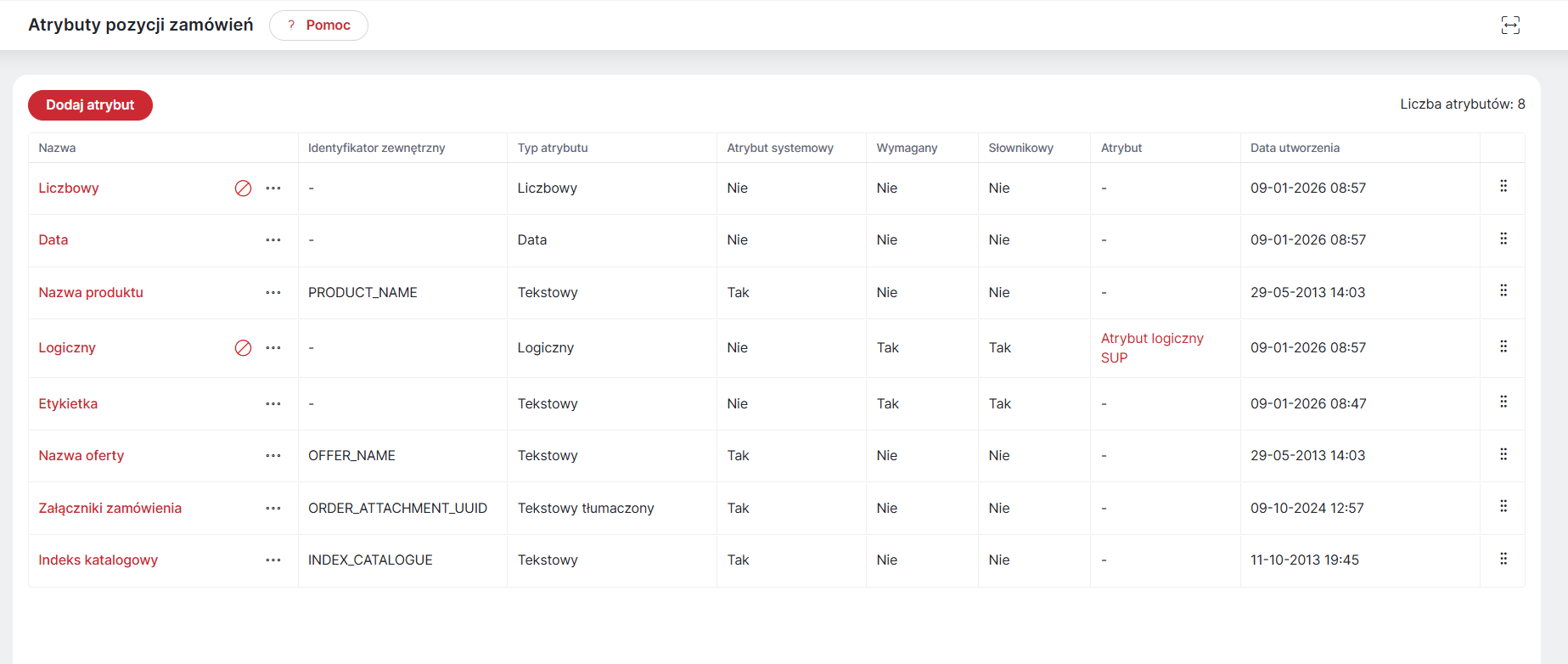The image size is (1568, 664).
Task: Open the Indeks katalogowy attribute link
Action: click(98, 560)
